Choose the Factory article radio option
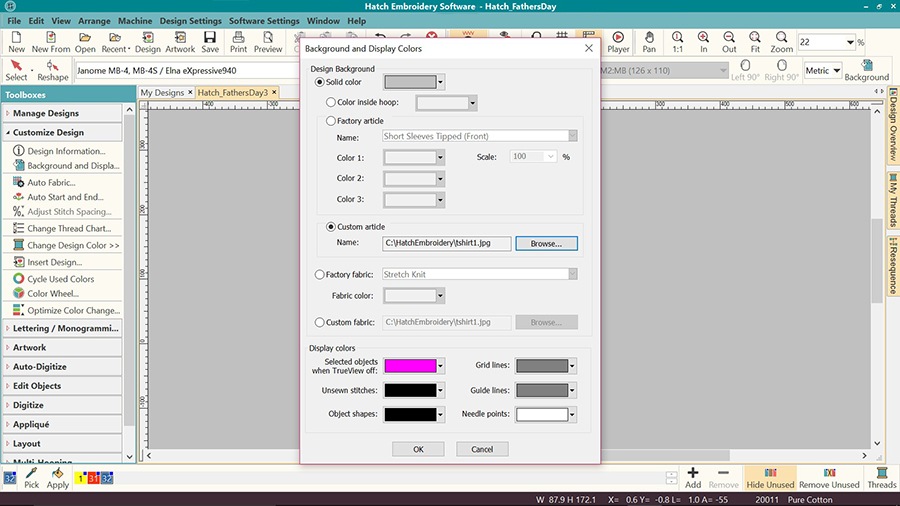The width and height of the screenshot is (900, 506). (331, 121)
